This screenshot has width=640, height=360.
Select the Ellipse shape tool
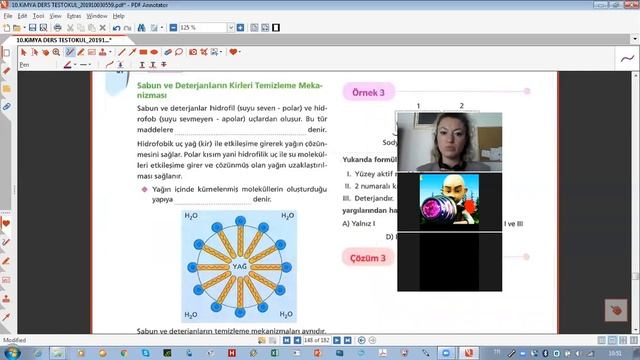coord(154,52)
